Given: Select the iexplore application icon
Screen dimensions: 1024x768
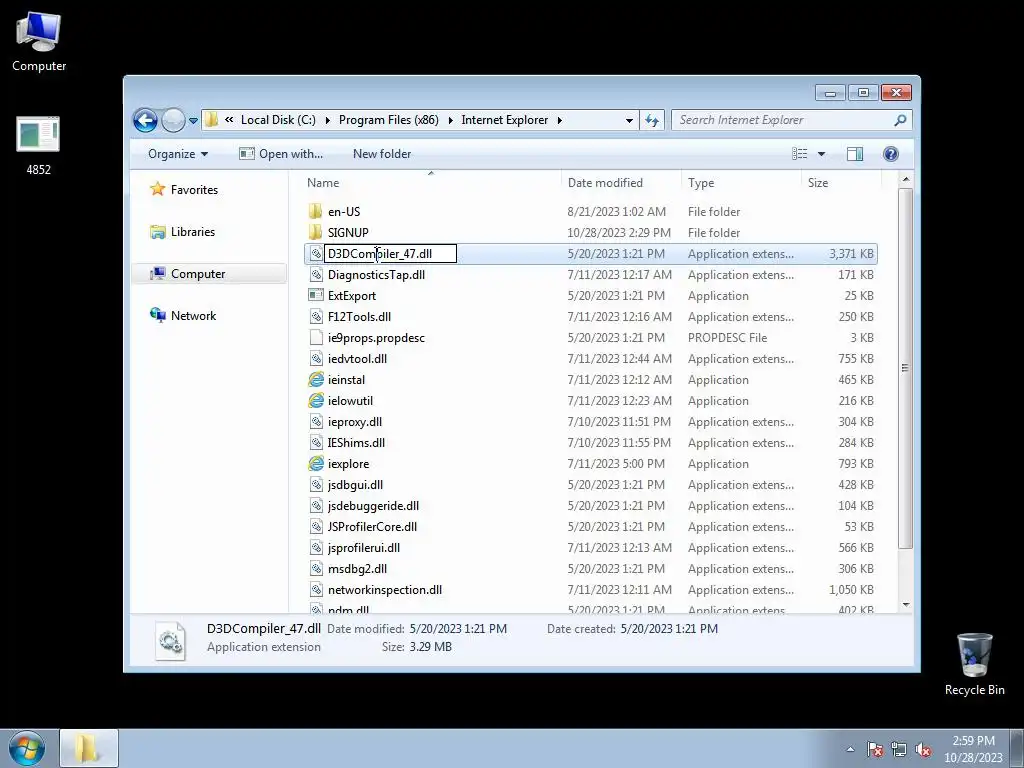Looking at the screenshot, I should pyautogui.click(x=316, y=464).
